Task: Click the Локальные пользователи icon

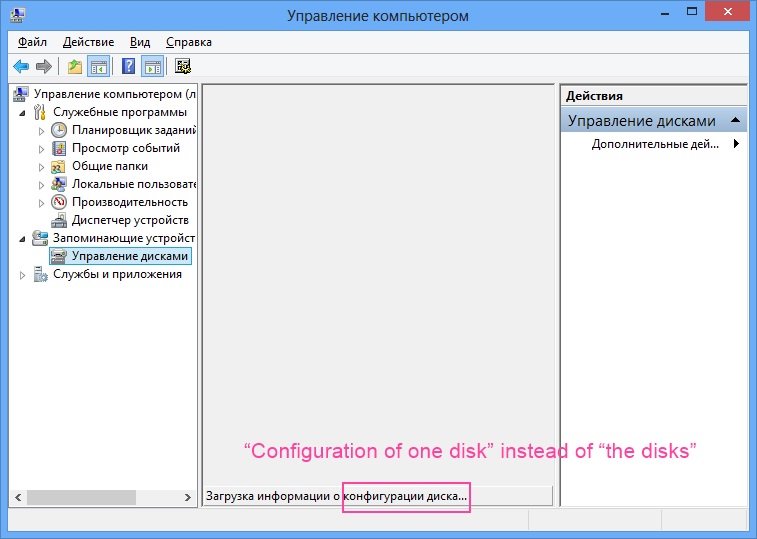Action: pos(59,184)
